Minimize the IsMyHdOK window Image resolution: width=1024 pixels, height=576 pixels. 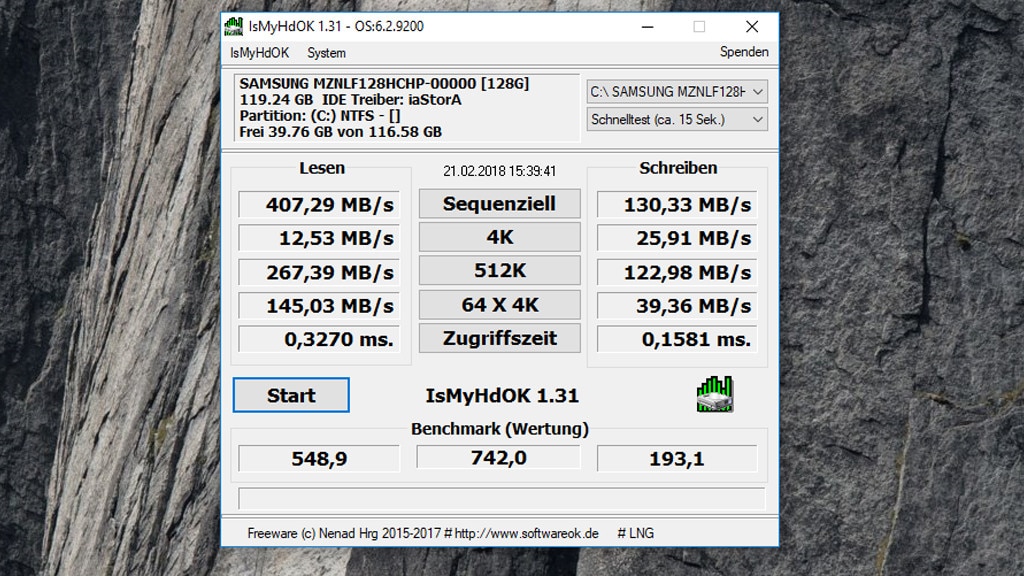[647, 27]
